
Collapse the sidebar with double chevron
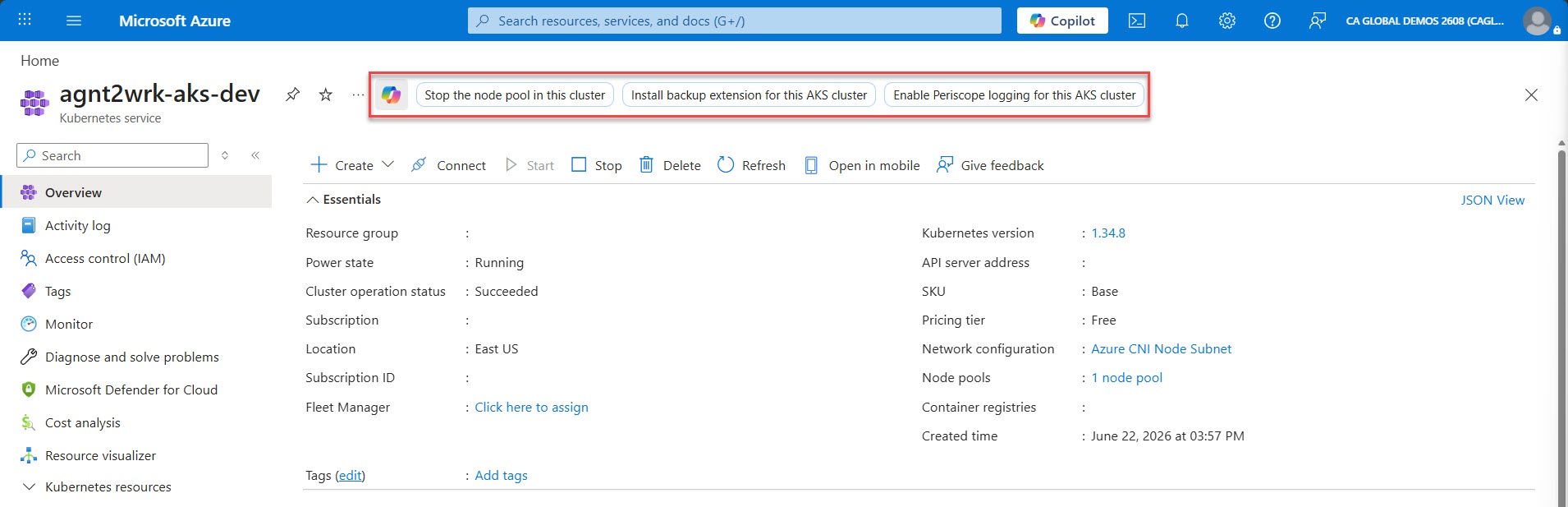255,155
